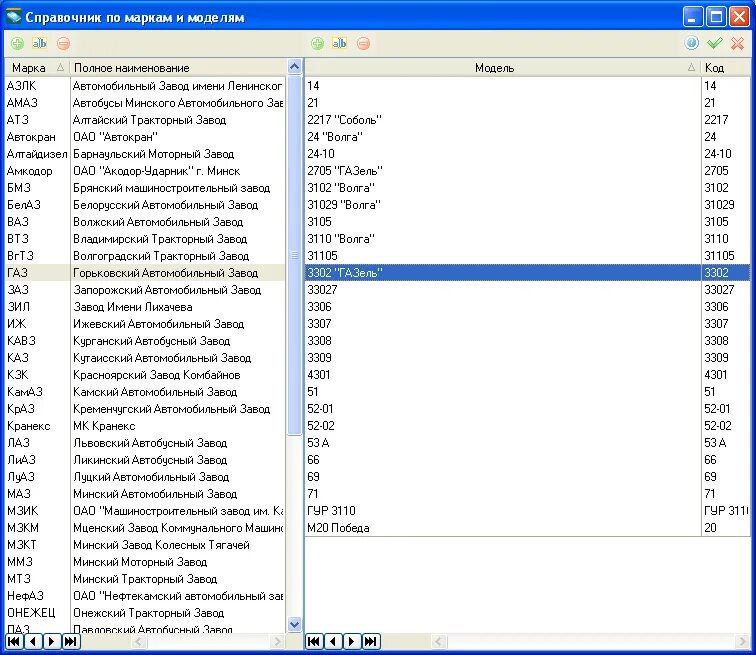
Task: Sort by the Полное наименование column header
Action: [178, 68]
